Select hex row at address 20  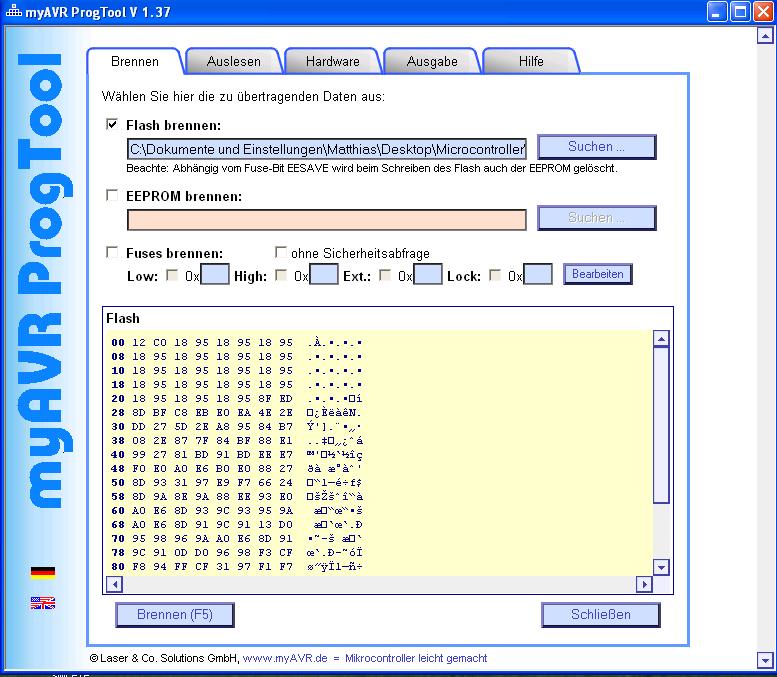236,398
